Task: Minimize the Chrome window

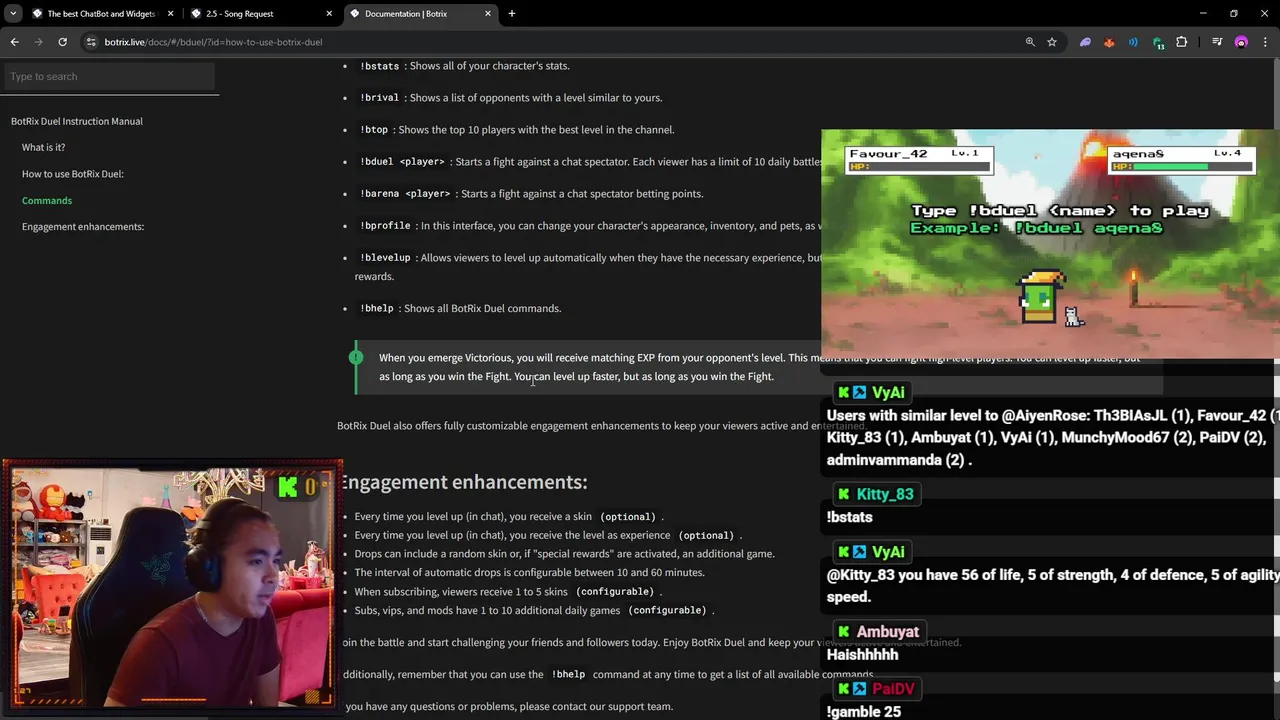Action: coord(1203,14)
